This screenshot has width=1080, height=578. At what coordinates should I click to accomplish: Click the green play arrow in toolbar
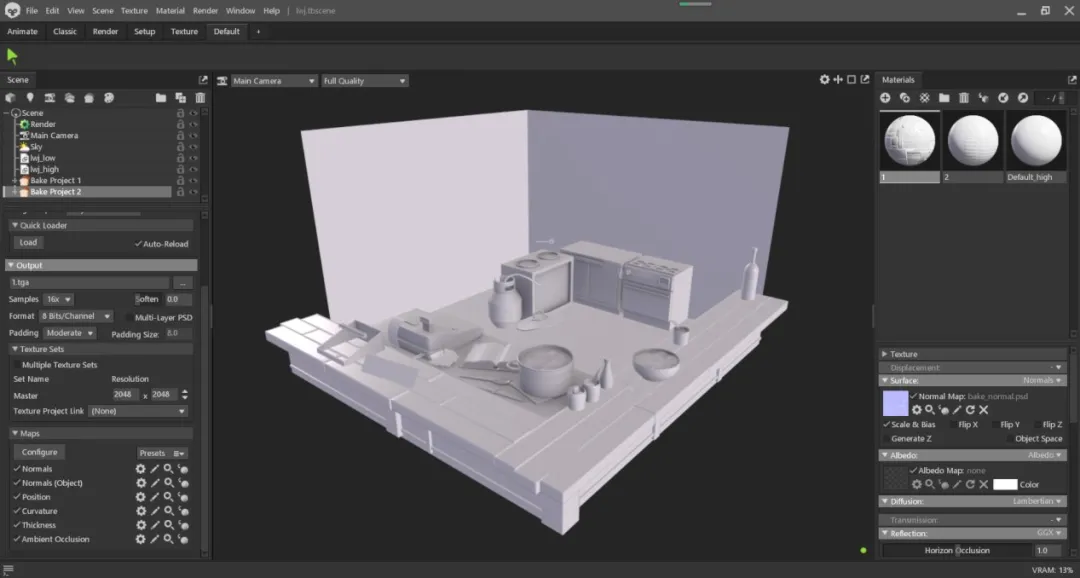click(x=12, y=56)
